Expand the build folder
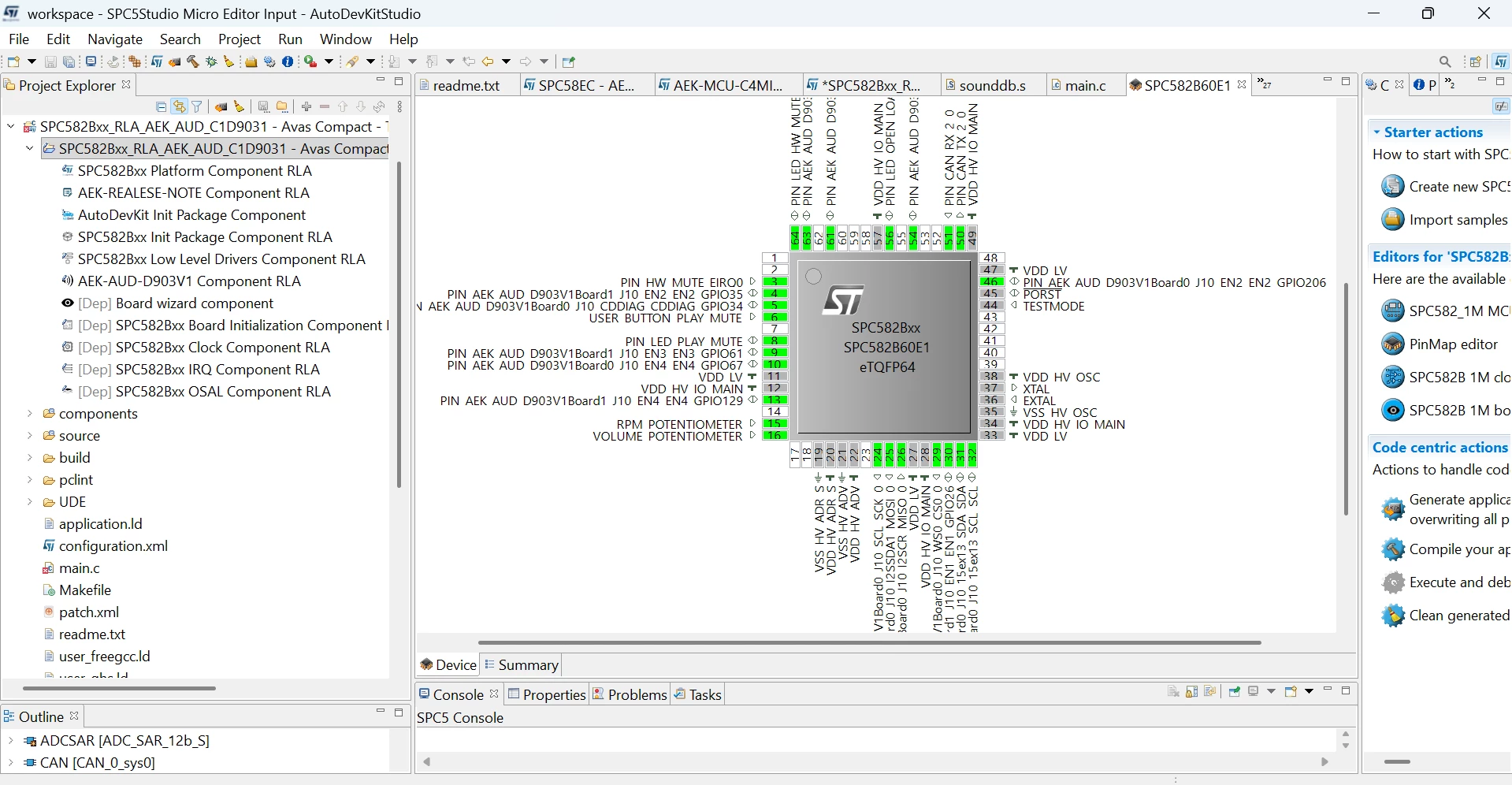Screen dimensions: 1512x785 (x=29, y=457)
